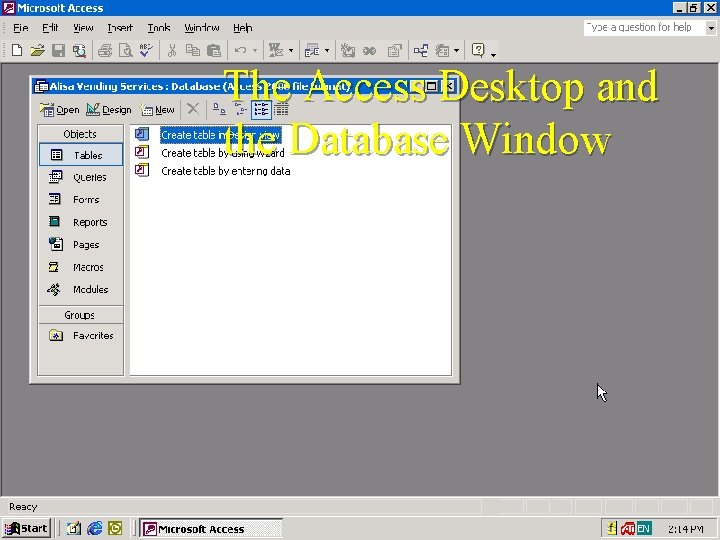Click the Open folder toolbar icon
This screenshot has height=540, width=720.
point(38,50)
